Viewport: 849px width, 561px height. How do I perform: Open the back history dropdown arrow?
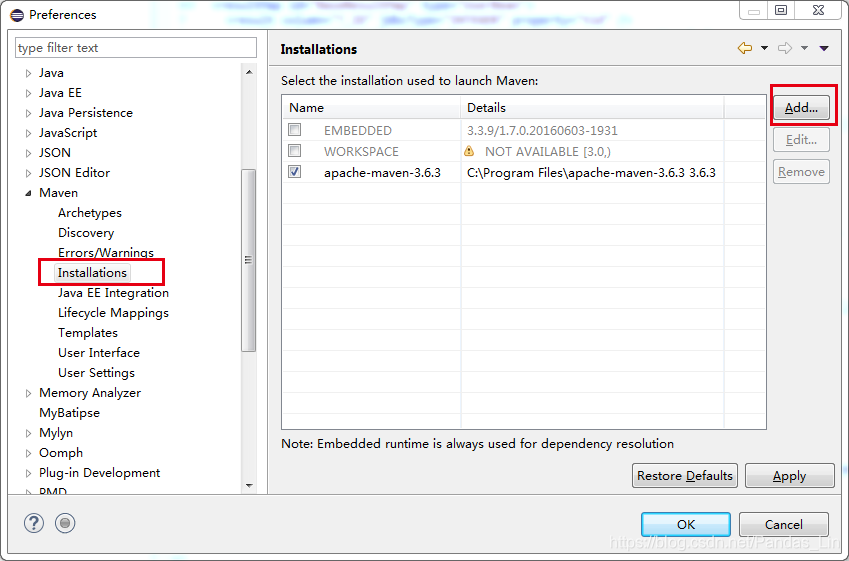[x=764, y=48]
